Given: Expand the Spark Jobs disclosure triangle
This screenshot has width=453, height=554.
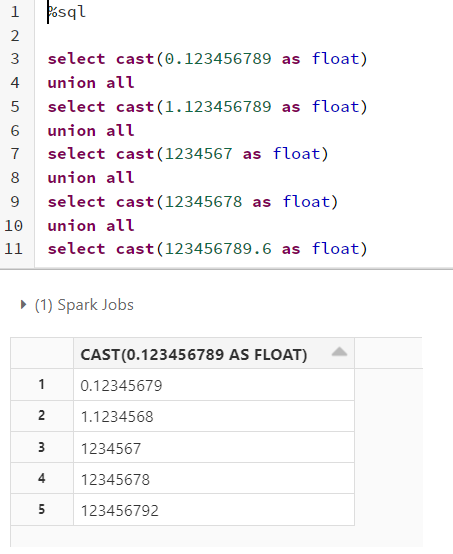Looking at the screenshot, I should tap(23, 305).
